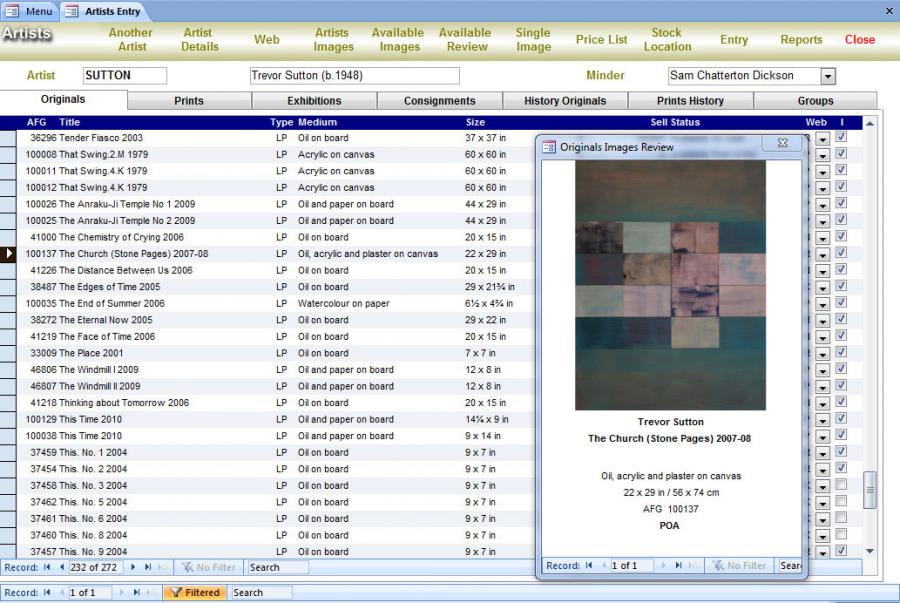The height and width of the screenshot is (603, 900).
Task: Toggle I checkbox for The Church (Stone Pages)
Action: tap(841, 253)
